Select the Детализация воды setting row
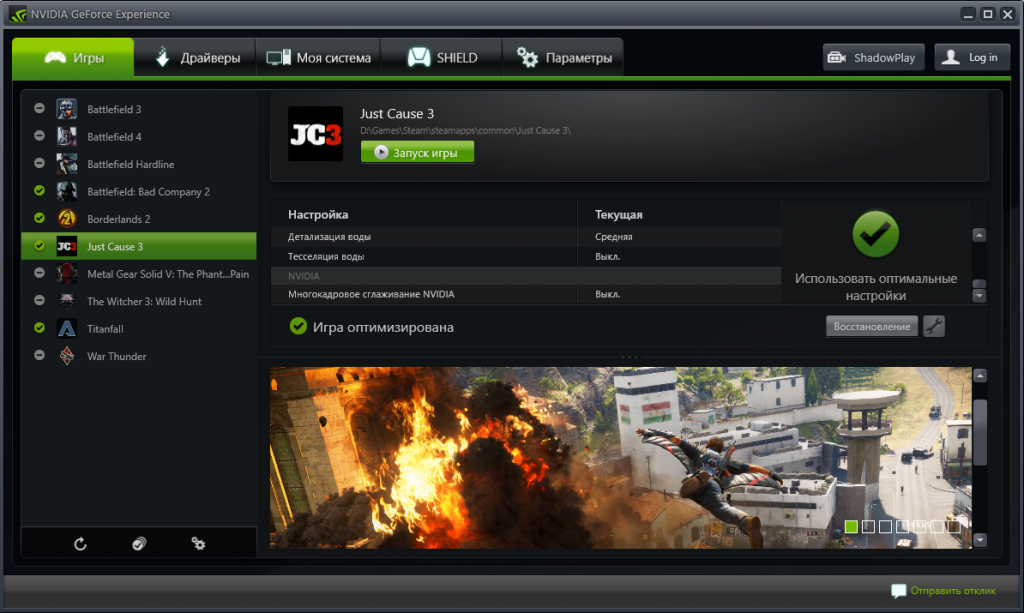The image size is (1024, 613). pyautogui.click(x=526, y=236)
